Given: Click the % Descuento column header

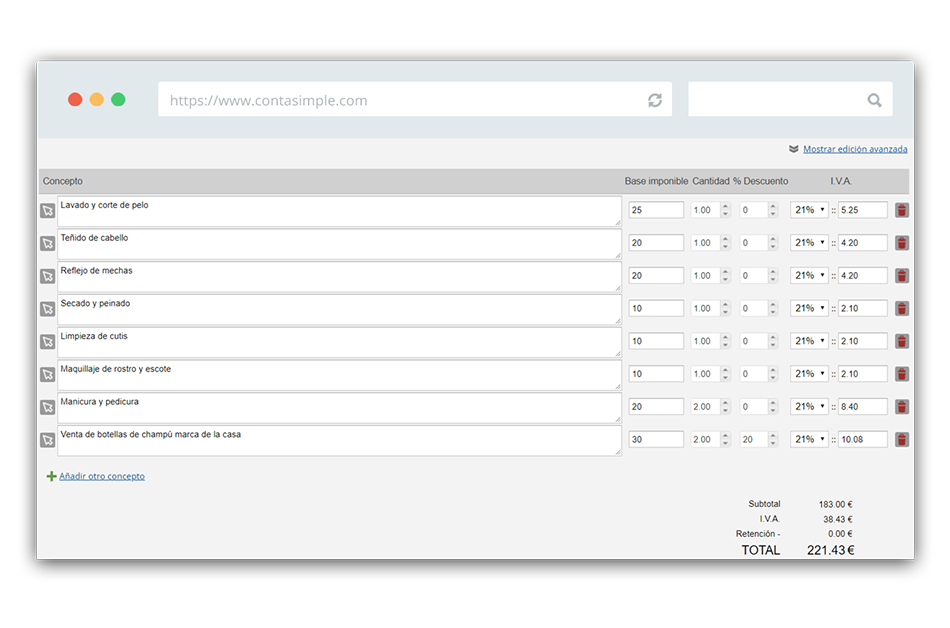Looking at the screenshot, I should pyautogui.click(x=760, y=181).
